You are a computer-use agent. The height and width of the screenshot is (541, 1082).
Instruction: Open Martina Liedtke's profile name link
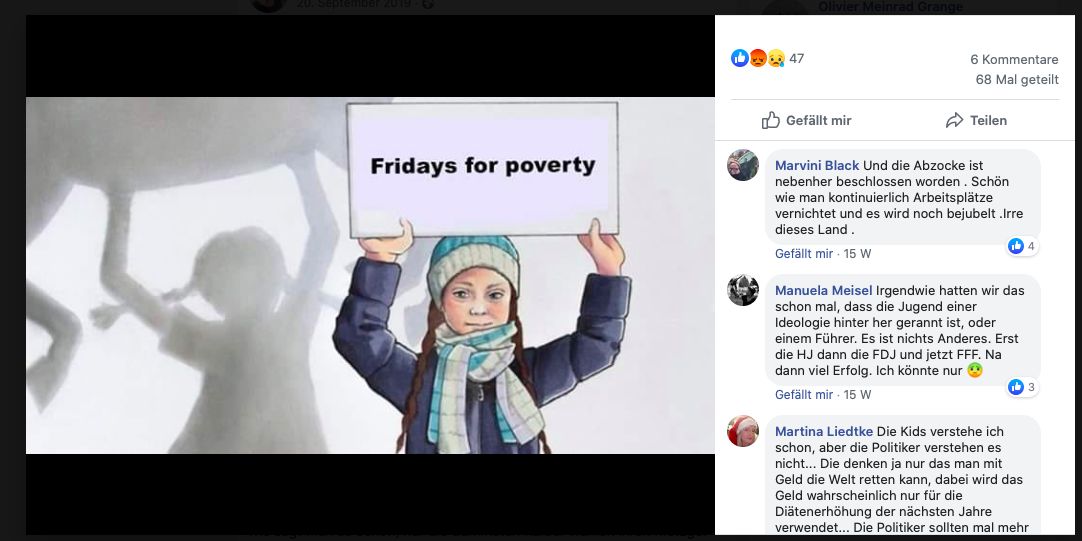tap(824, 431)
